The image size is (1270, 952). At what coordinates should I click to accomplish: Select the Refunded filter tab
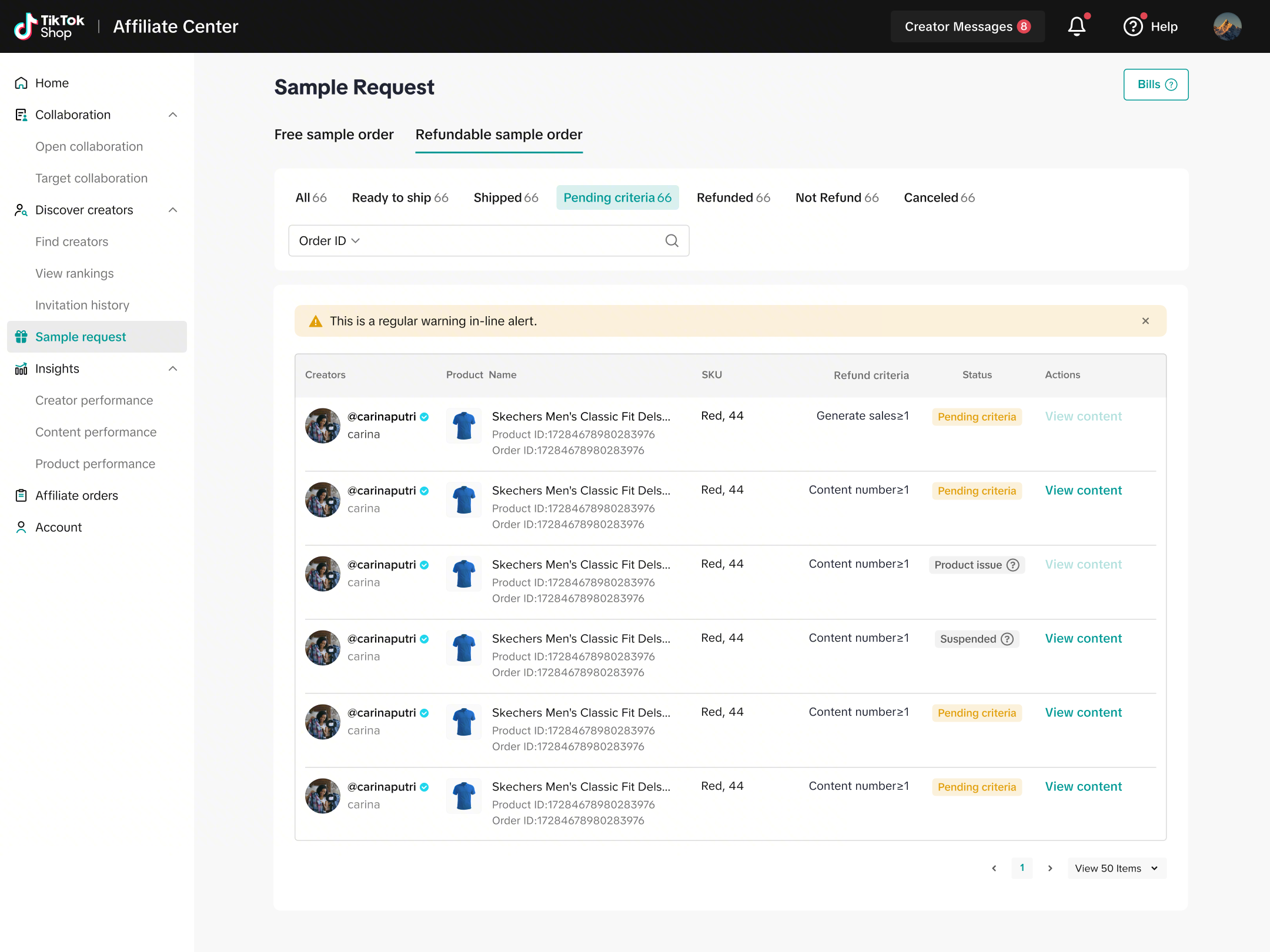click(733, 197)
